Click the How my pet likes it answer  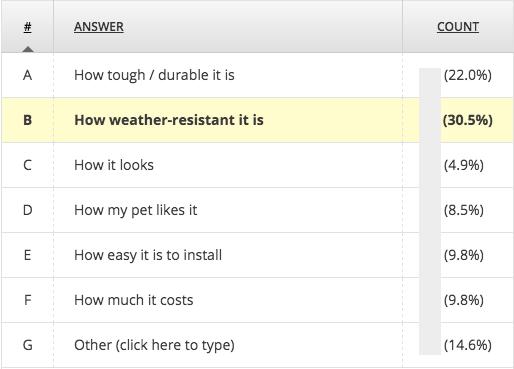click(x=135, y=210)
